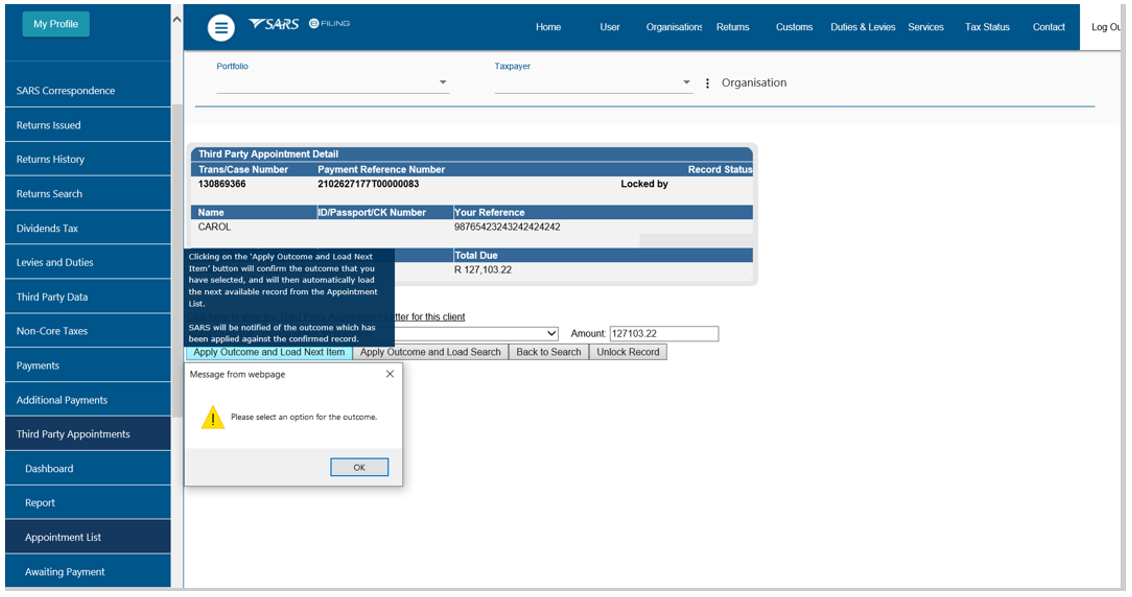Viewport: 1132px width, 597px height.
Task: Open the hamburger menu icon
Action: 221,28
